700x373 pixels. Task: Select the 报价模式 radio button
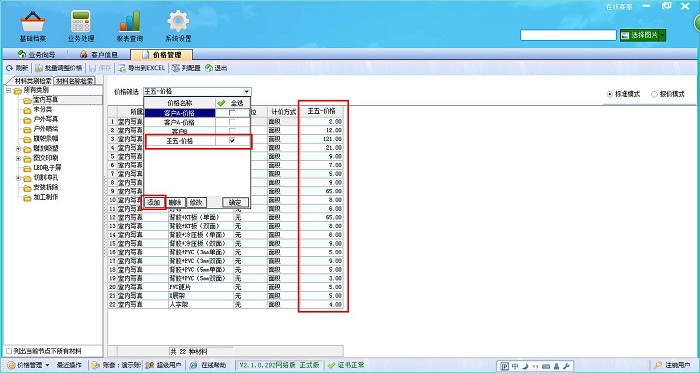tap(654, 94)
